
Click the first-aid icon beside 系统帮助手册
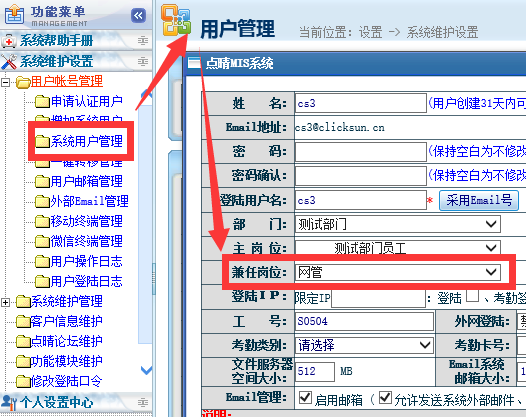click(9, 41)
